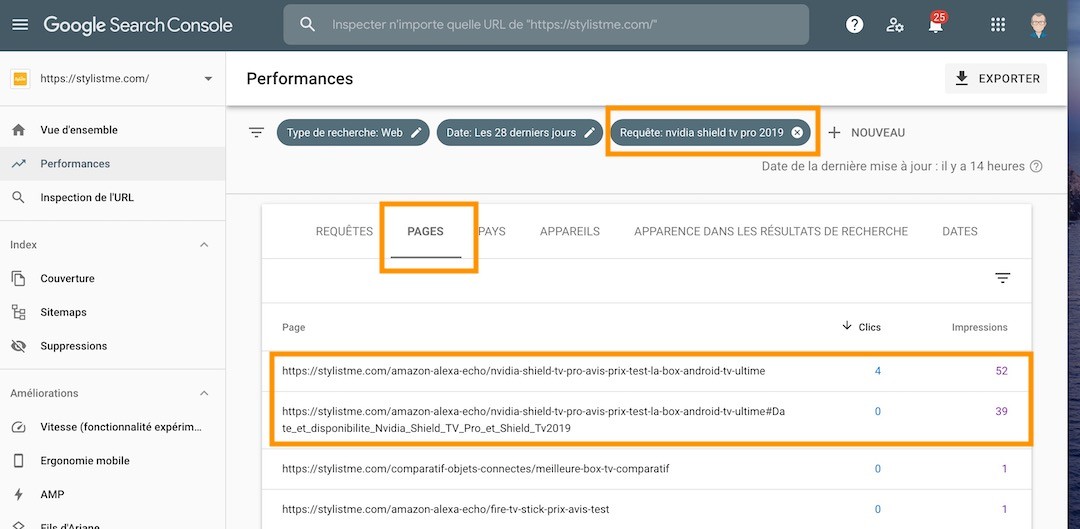
Task: Edit the search type Web pencil icon
Action: click(x=416, y=133)
